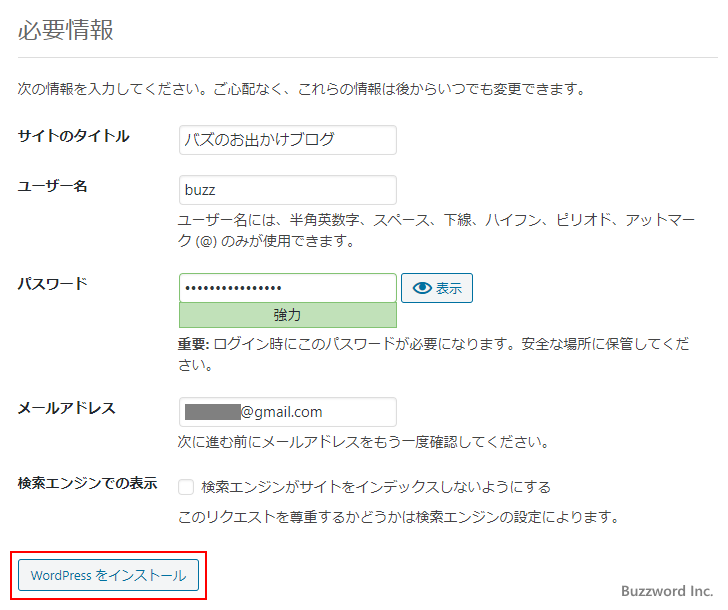This screenshot has height=610, width=728.
Task: Click the 必要情報 heading
Action: [65, 30]
